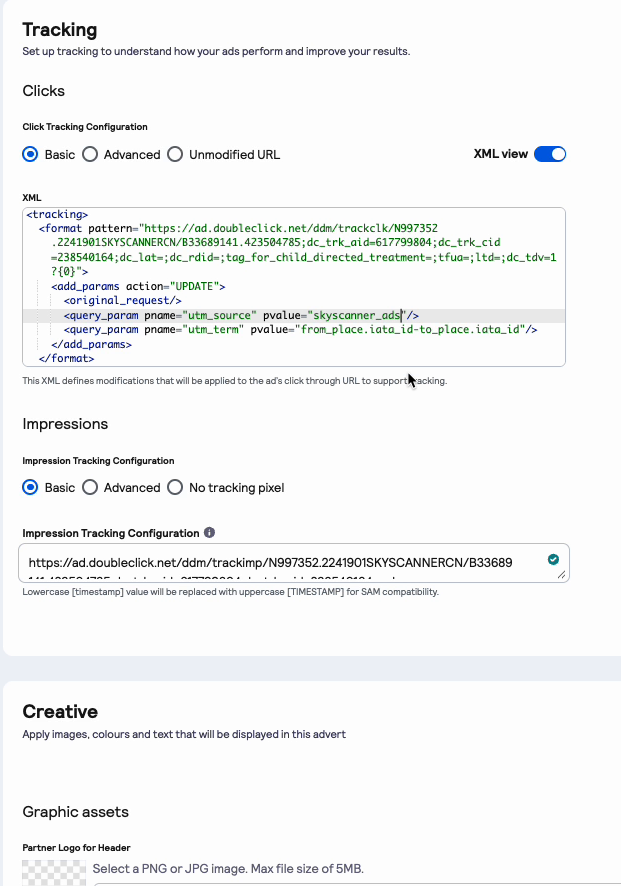This screenshot has width=621, height=886.
Task: Click the Tracking section heading
Action: pos(60,29)
